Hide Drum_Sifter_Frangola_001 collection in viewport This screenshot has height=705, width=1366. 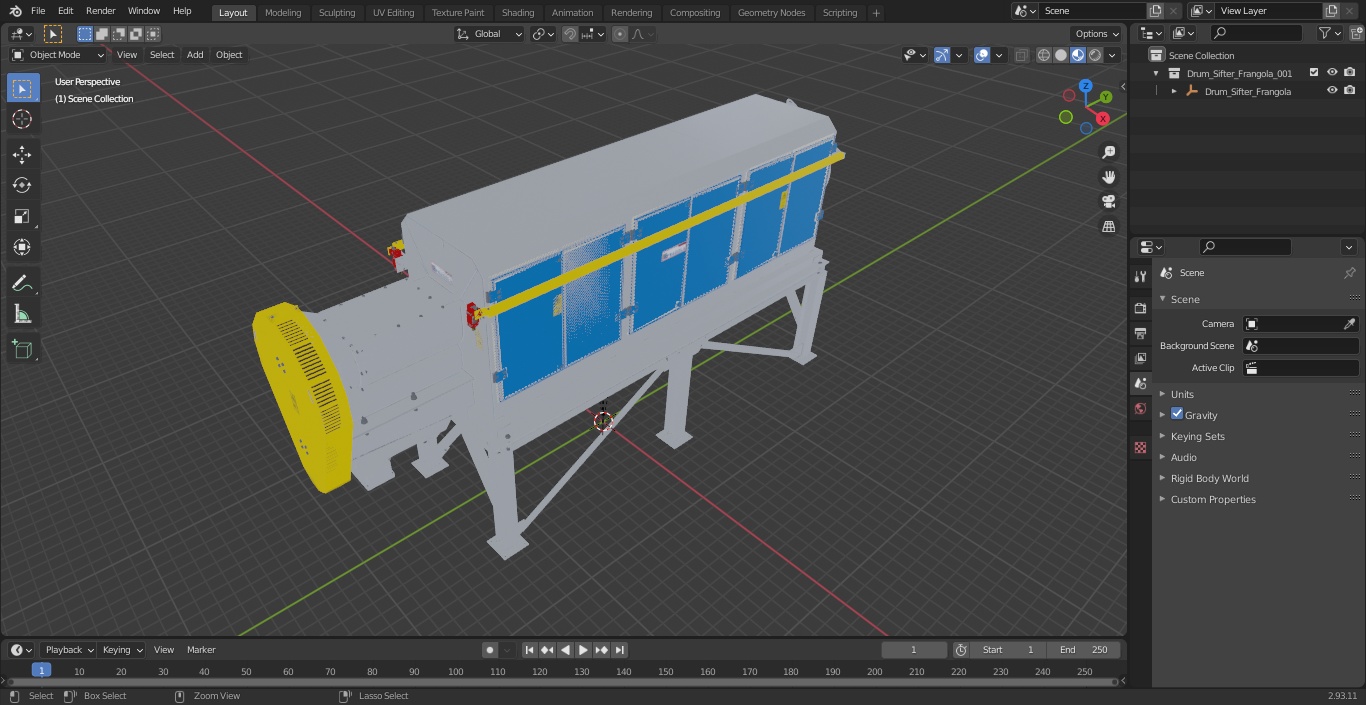(x=1332, y=73)
